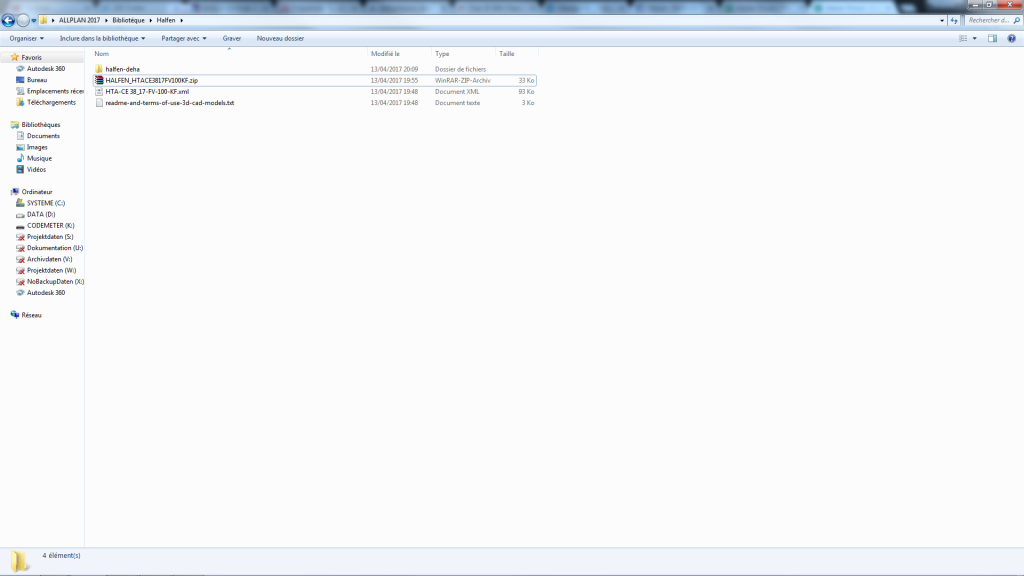1024x576 pixels.
Task: Select ALLPLAN 2017 in the address path
Action: (x=79, y=20)
